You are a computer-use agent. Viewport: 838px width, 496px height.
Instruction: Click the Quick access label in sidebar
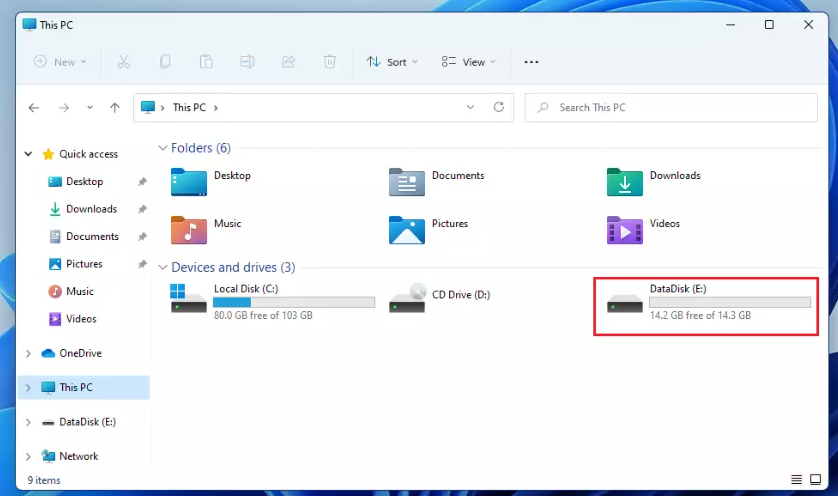tap(88, 154)
